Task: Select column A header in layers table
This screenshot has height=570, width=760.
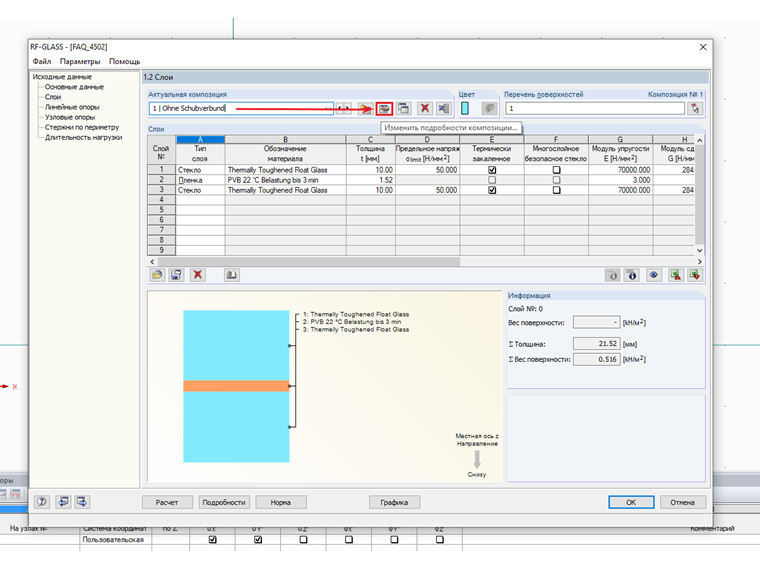Action: pyautogui.click(x=200, y=140)
